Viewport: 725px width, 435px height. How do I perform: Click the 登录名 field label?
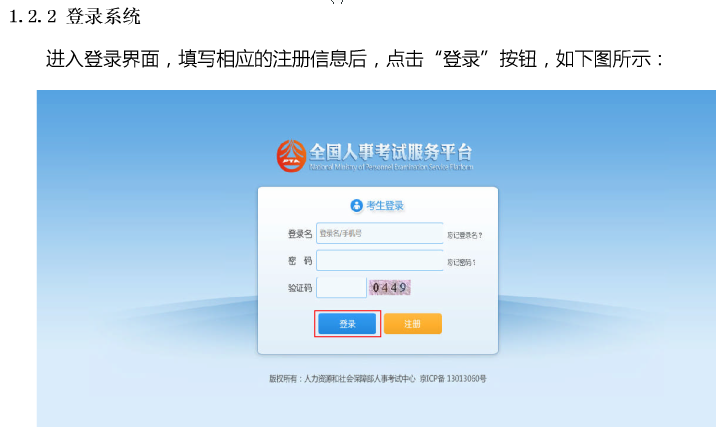tap(300, 234)
